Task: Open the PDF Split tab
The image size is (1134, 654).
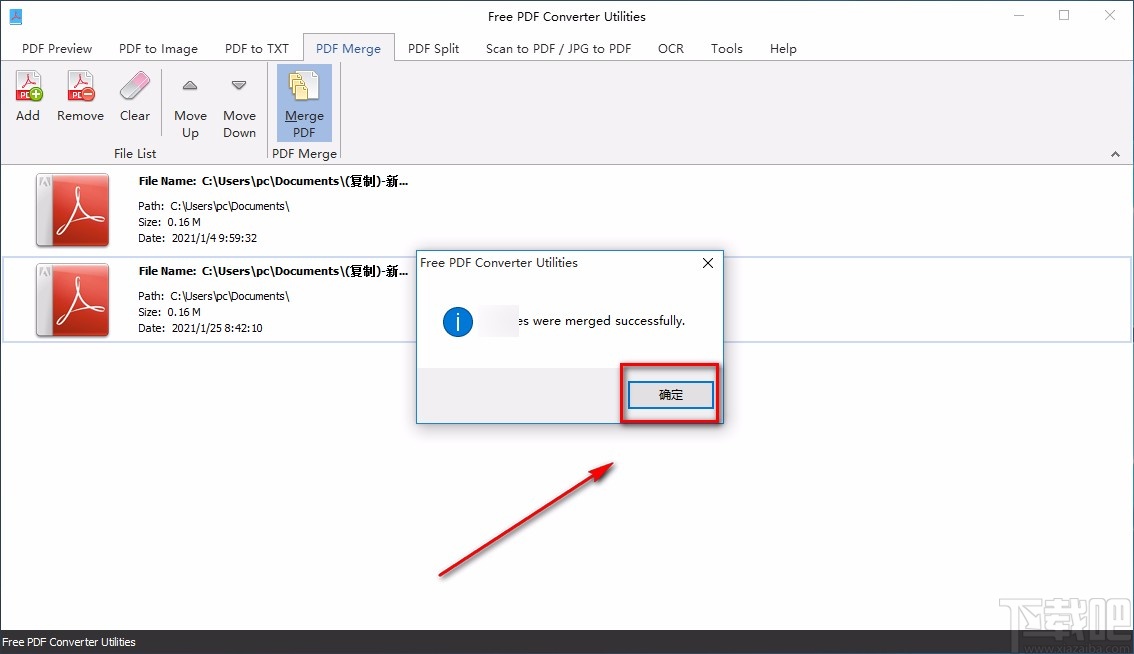Action: pyautogui.click(x=433, y=48)
